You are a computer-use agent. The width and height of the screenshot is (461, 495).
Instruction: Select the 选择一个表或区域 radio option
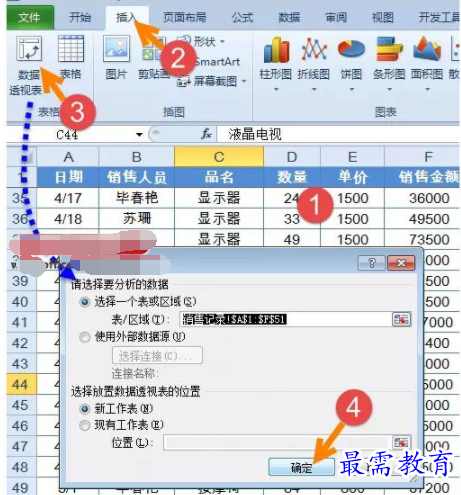tap(85, 302)
